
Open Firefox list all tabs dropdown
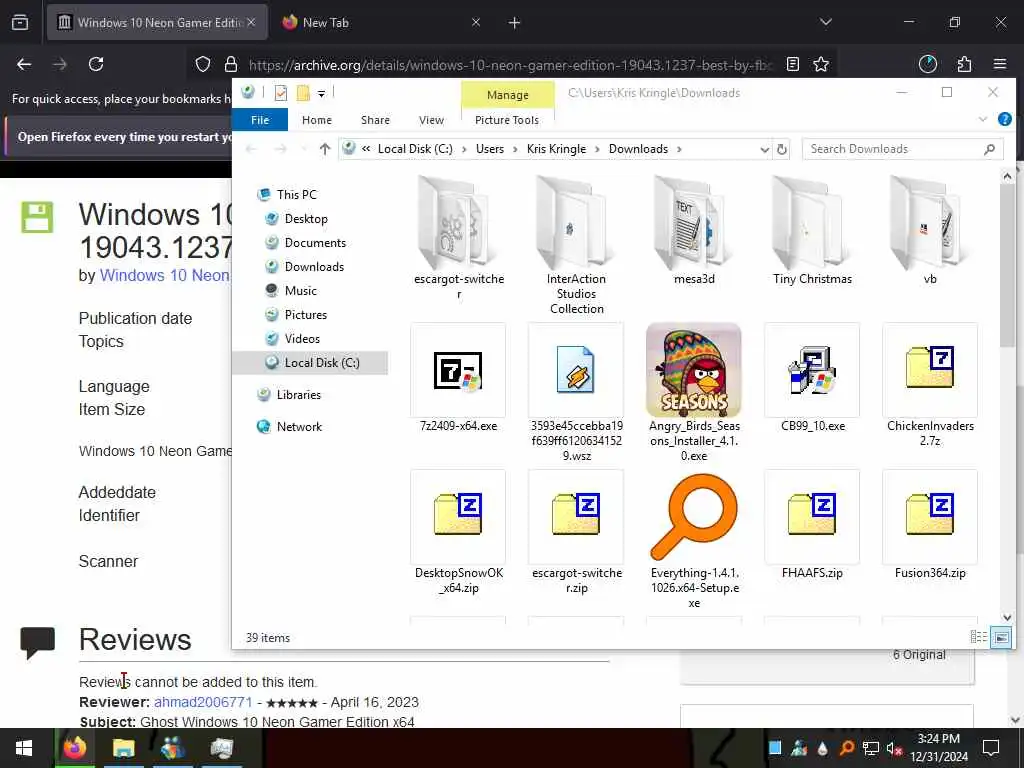[825, 22]
